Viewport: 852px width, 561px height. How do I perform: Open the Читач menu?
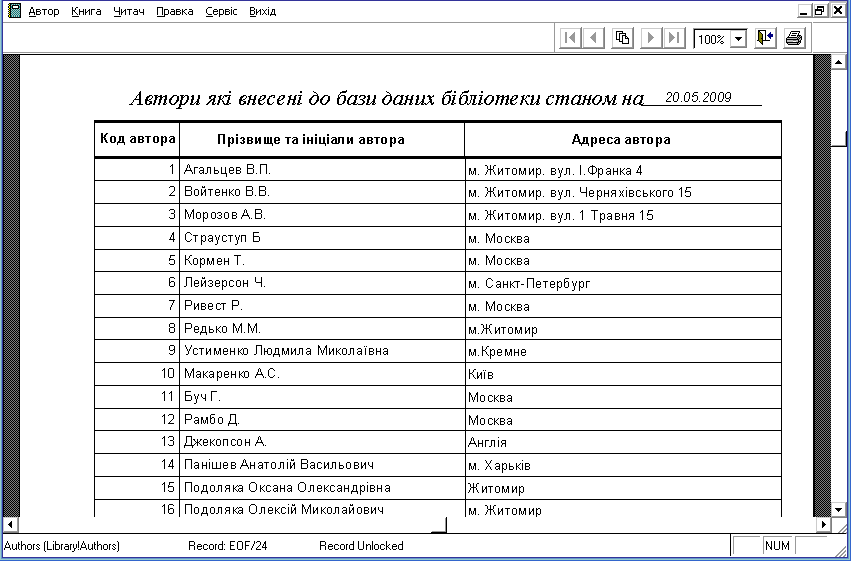pos(129,11)
